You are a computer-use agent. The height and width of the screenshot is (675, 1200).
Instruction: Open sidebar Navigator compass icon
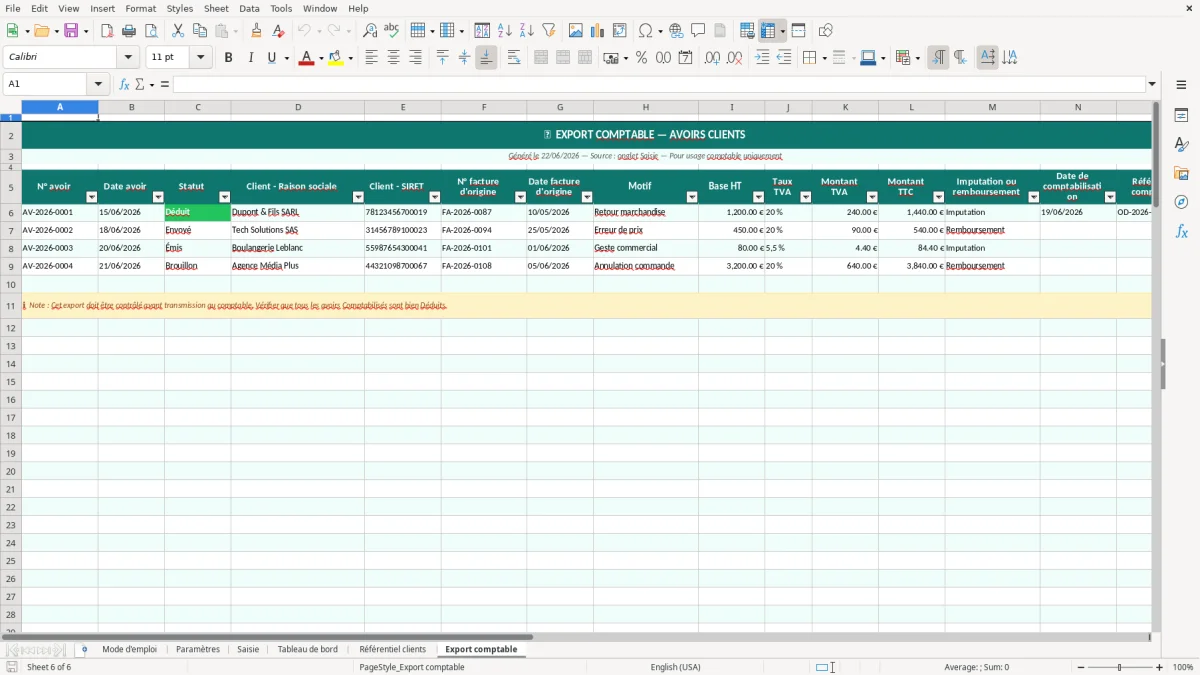click(1181, 202)
